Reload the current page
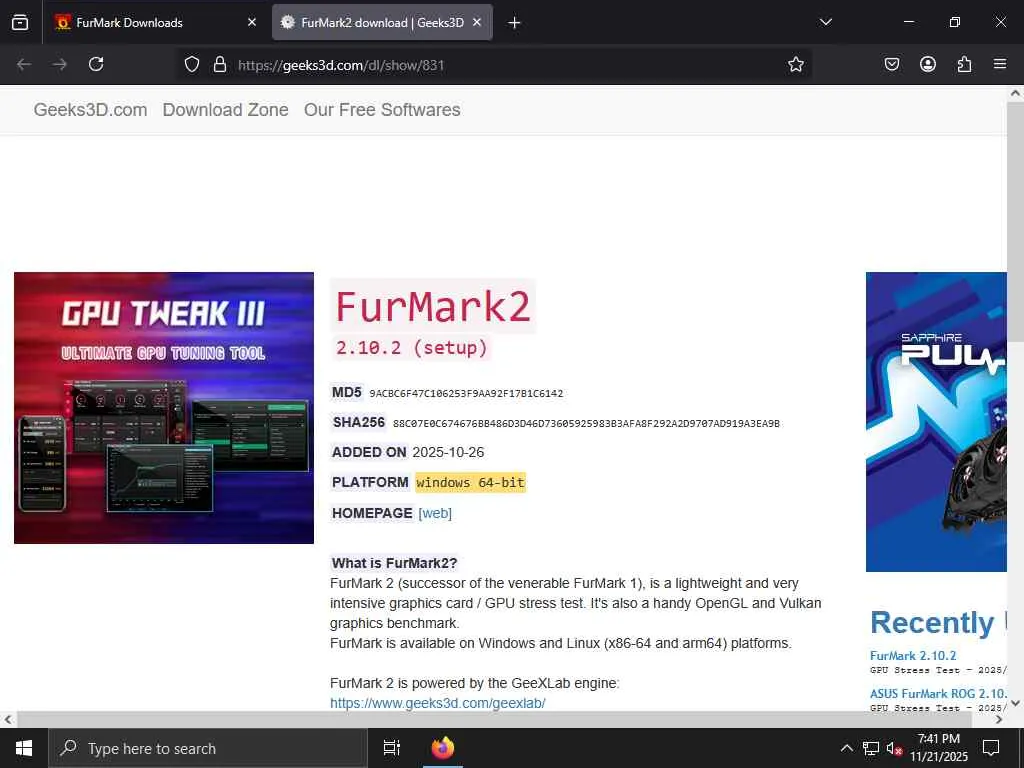The height and width of the screenshot is (768, 1024). 96,65
